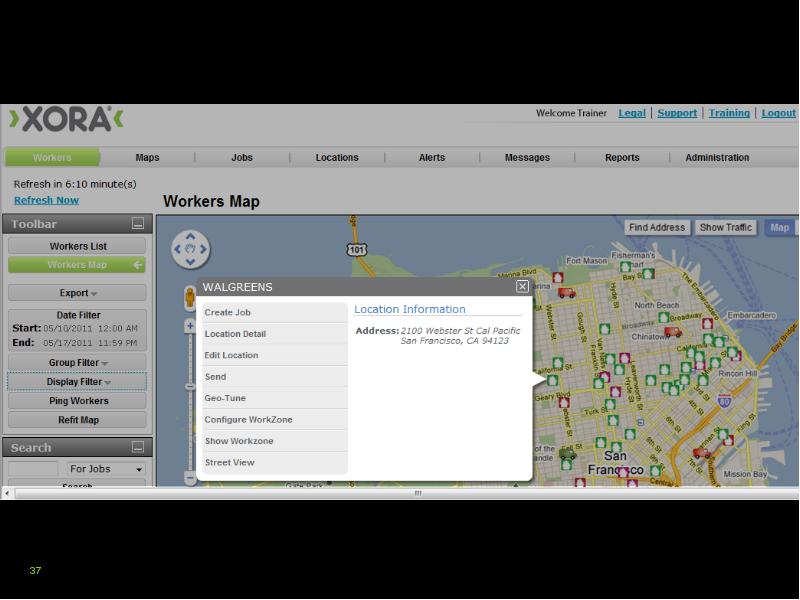Screen dimensions: 800x600
Task: Switch to the Administration tab
Action: click(x=717, y=158)
